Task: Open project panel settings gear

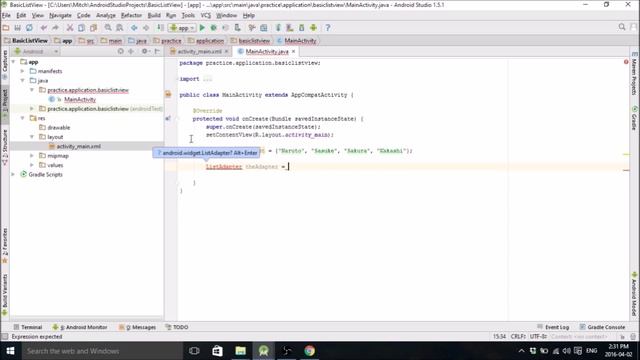Action: 144,51
